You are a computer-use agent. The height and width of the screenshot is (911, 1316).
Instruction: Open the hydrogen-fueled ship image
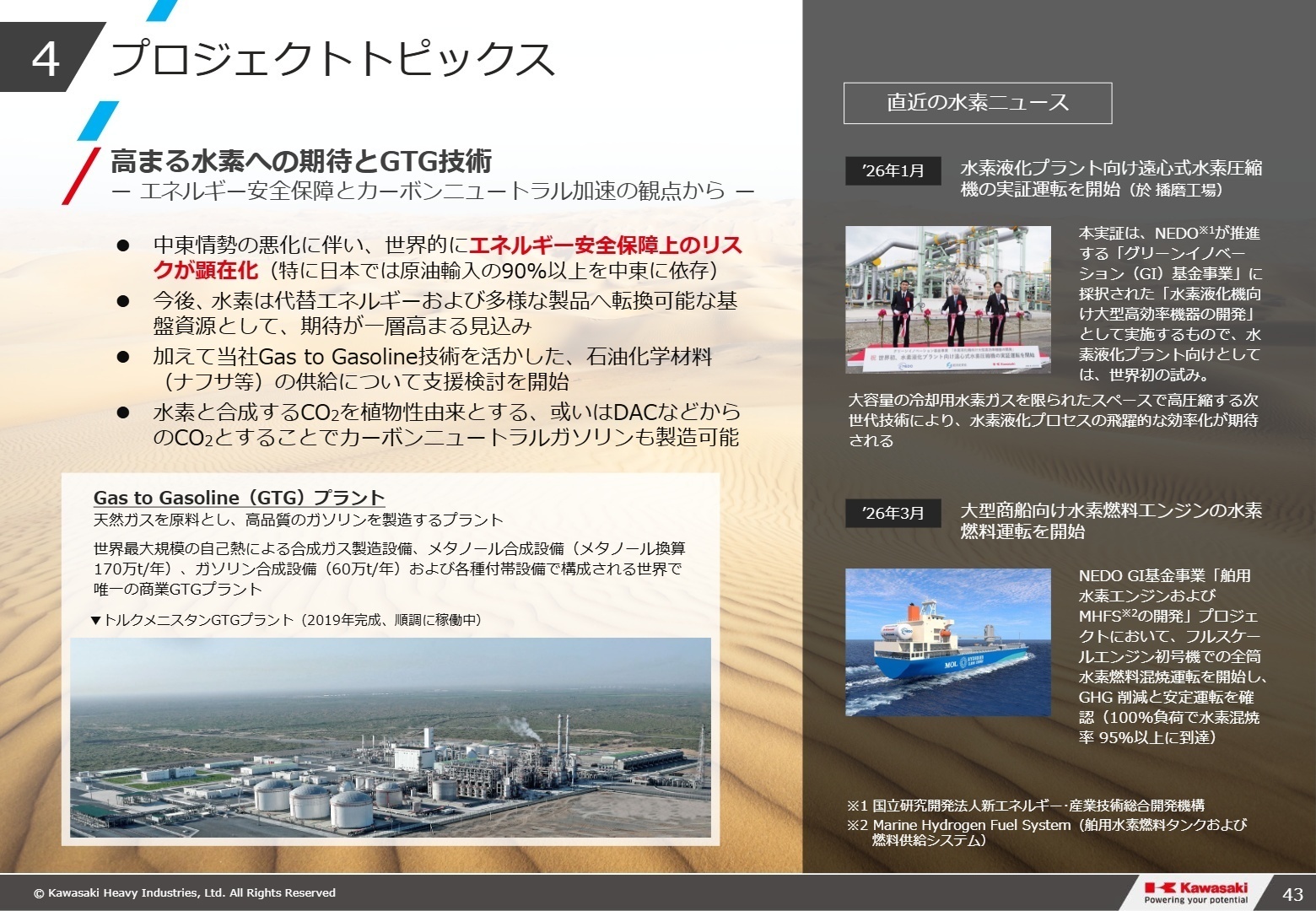[x=948, y=643]
